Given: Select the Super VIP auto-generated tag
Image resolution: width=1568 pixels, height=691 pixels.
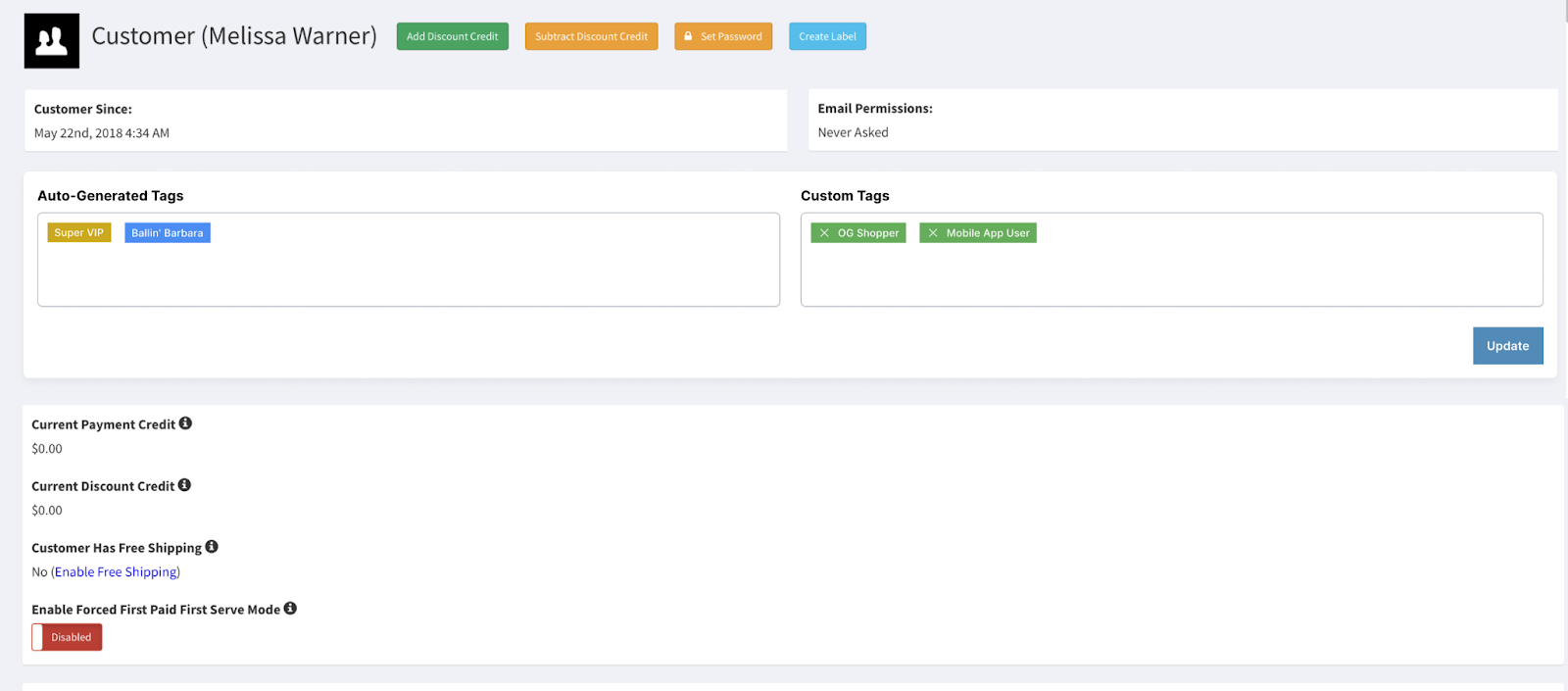Looking at the screenshot, I should tap(78, 233).
